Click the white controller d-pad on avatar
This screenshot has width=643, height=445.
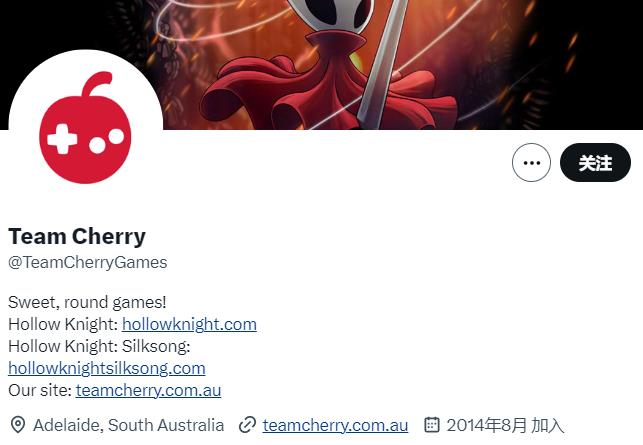click(62, 139)
